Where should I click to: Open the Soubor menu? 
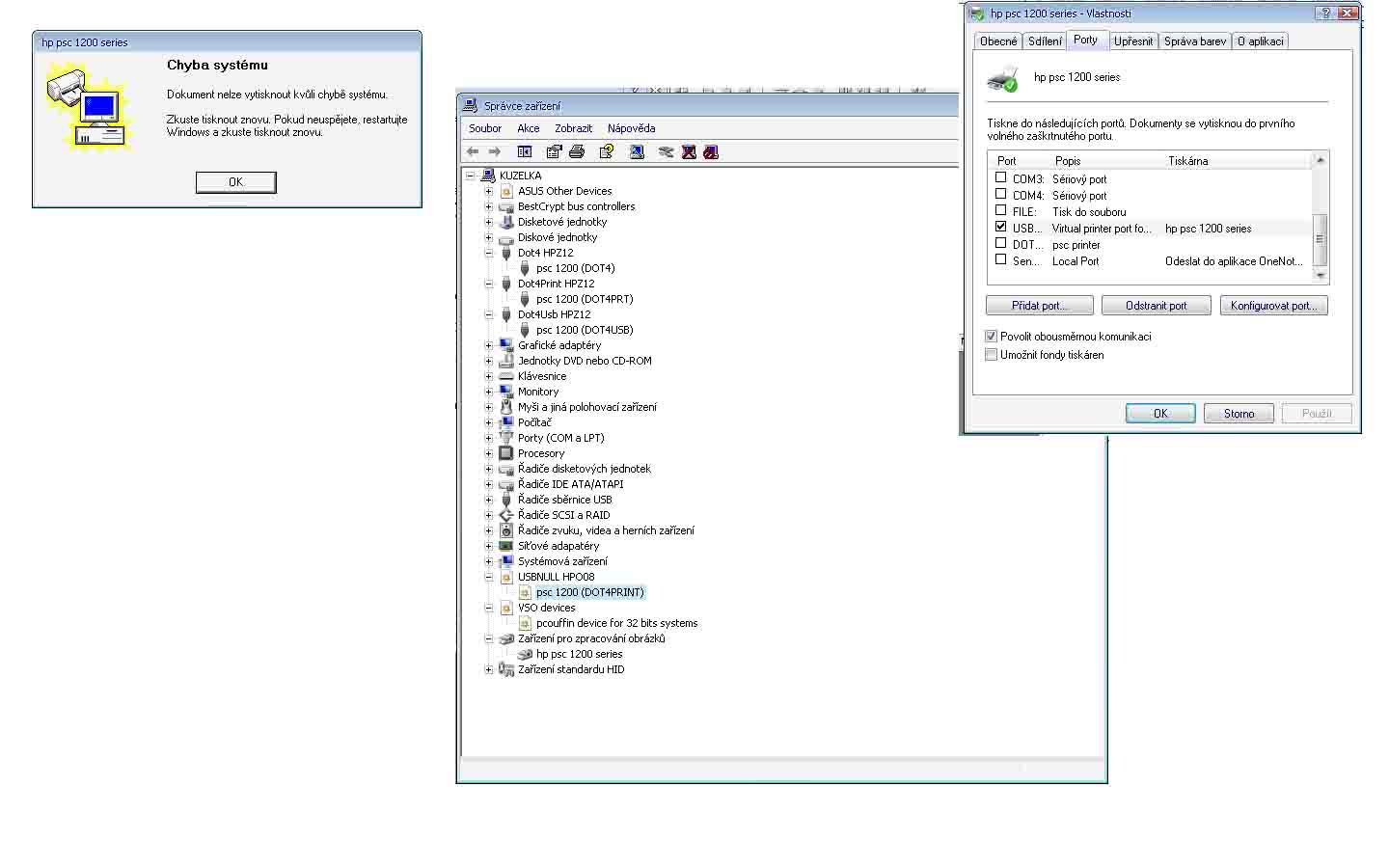click(485, 128)
